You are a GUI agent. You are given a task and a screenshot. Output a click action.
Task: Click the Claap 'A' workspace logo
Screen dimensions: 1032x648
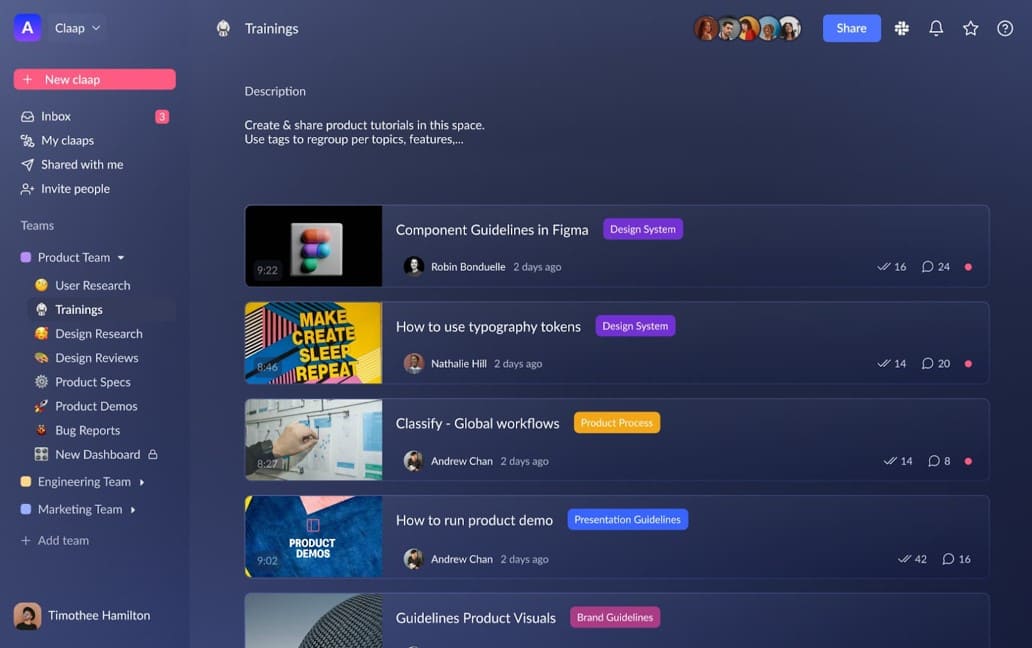28,28
